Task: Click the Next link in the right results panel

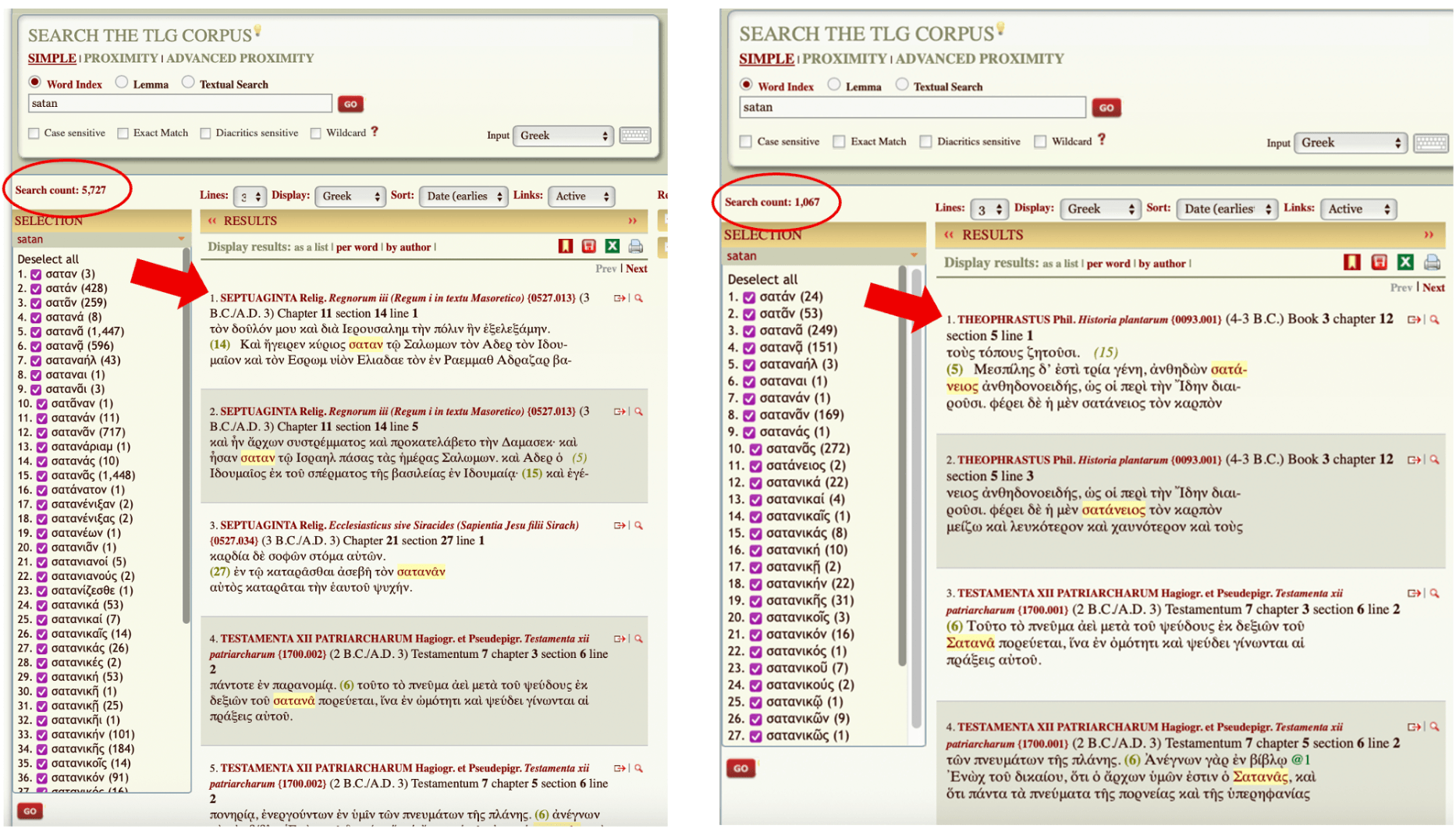Action: 1433,287
